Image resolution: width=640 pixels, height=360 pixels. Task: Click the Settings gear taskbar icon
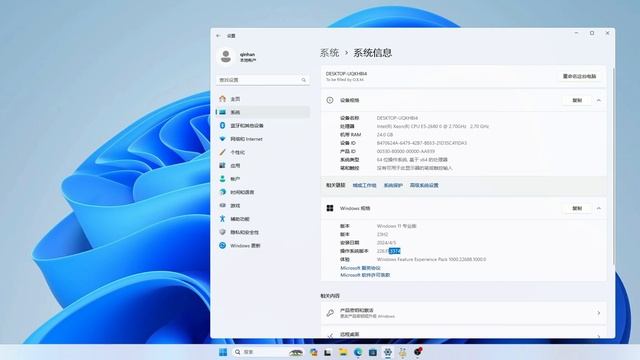click(388, 352)
